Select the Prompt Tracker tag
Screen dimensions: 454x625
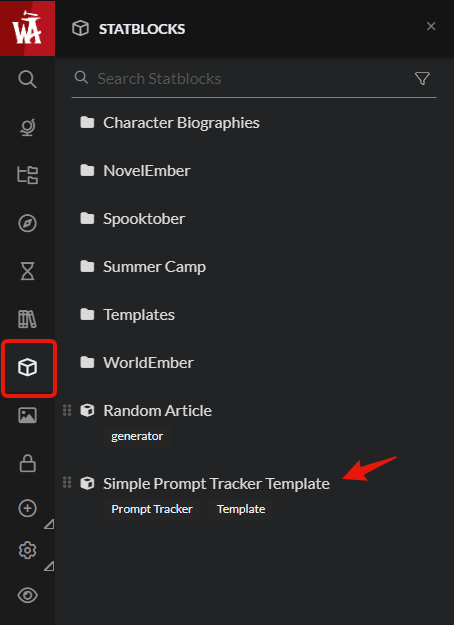152,509
